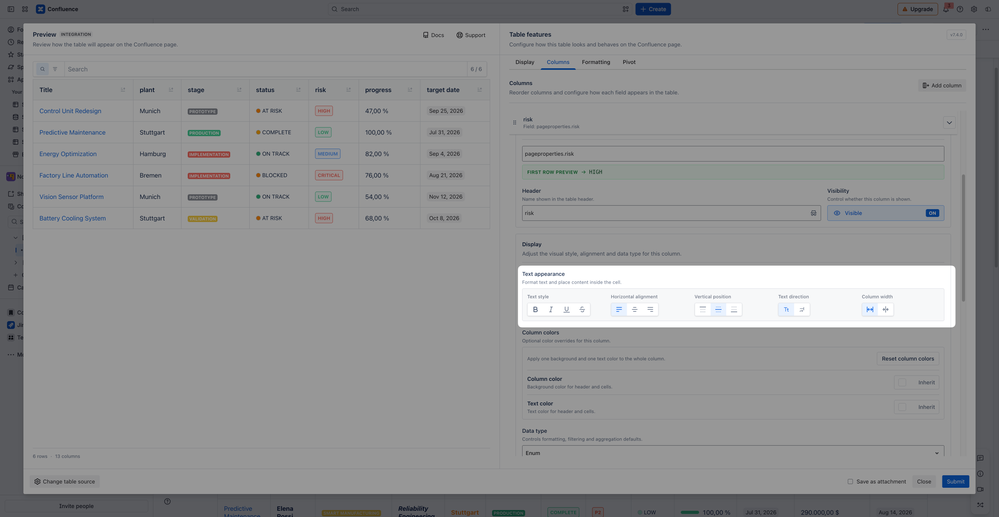
Task: Open Control Unit Redesign link
Action: pos(70,111)
